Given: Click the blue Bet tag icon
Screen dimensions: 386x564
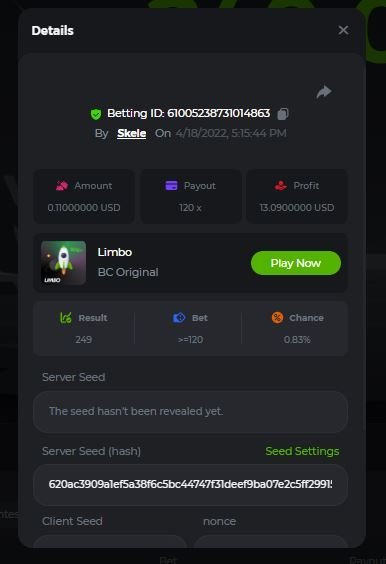Looking at the screenshot, I should (179, 318).
